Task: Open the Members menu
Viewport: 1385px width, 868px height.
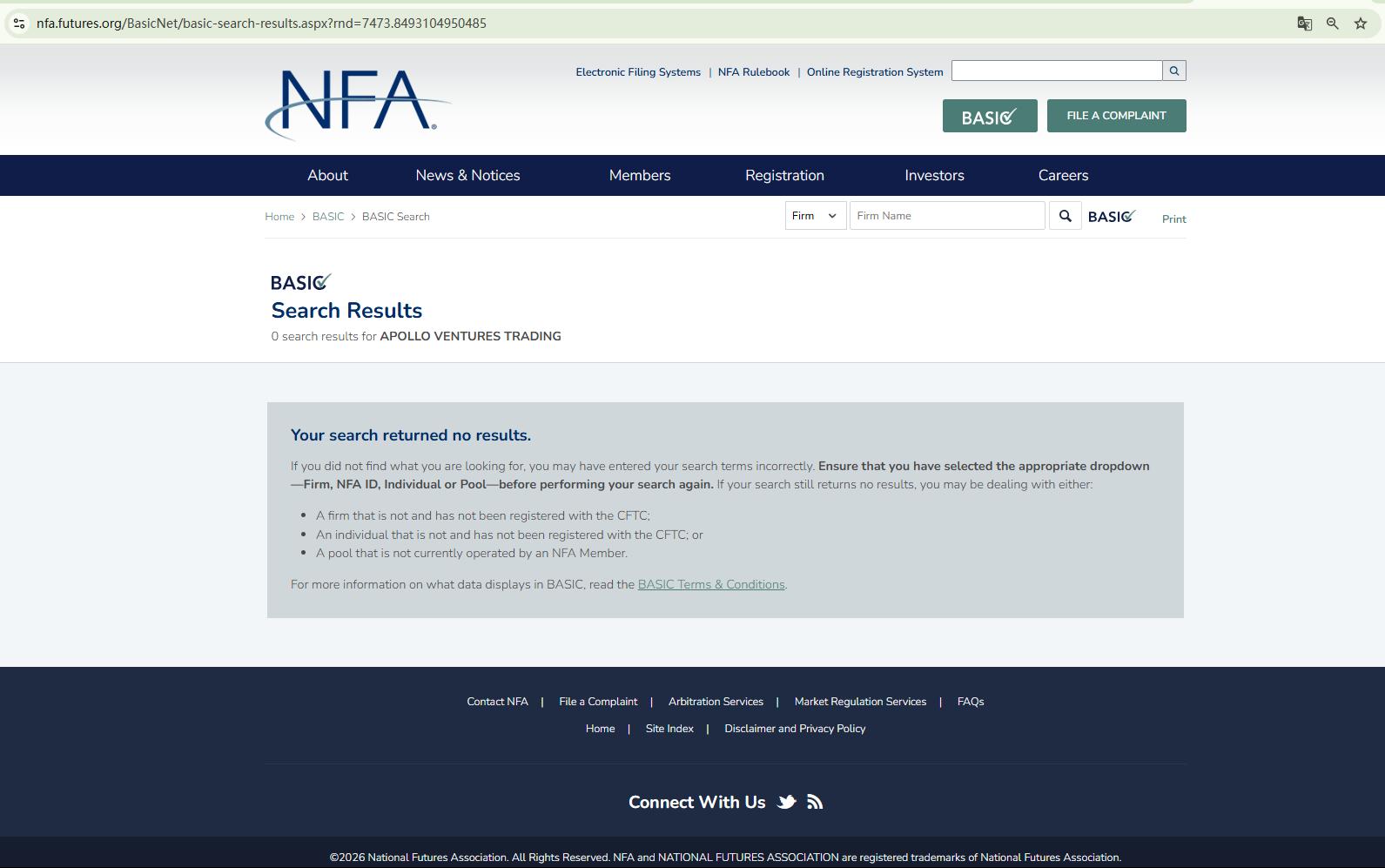Action: (x=640, y=175)
